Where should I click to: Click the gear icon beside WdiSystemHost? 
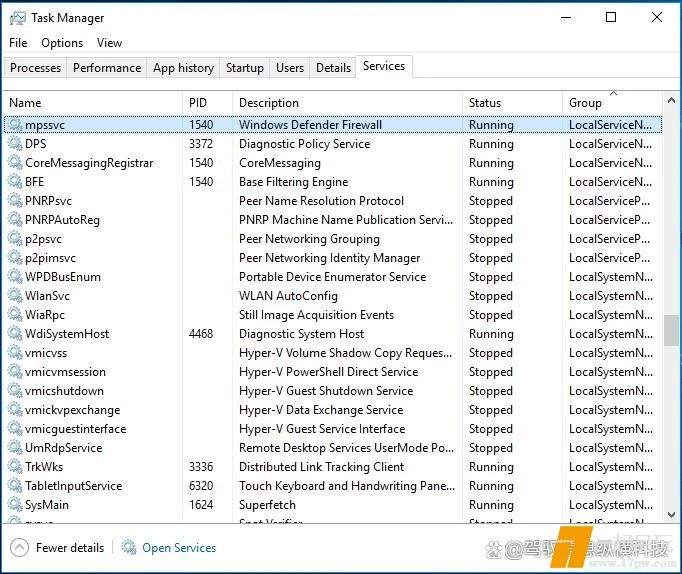[x=15, y=334]
